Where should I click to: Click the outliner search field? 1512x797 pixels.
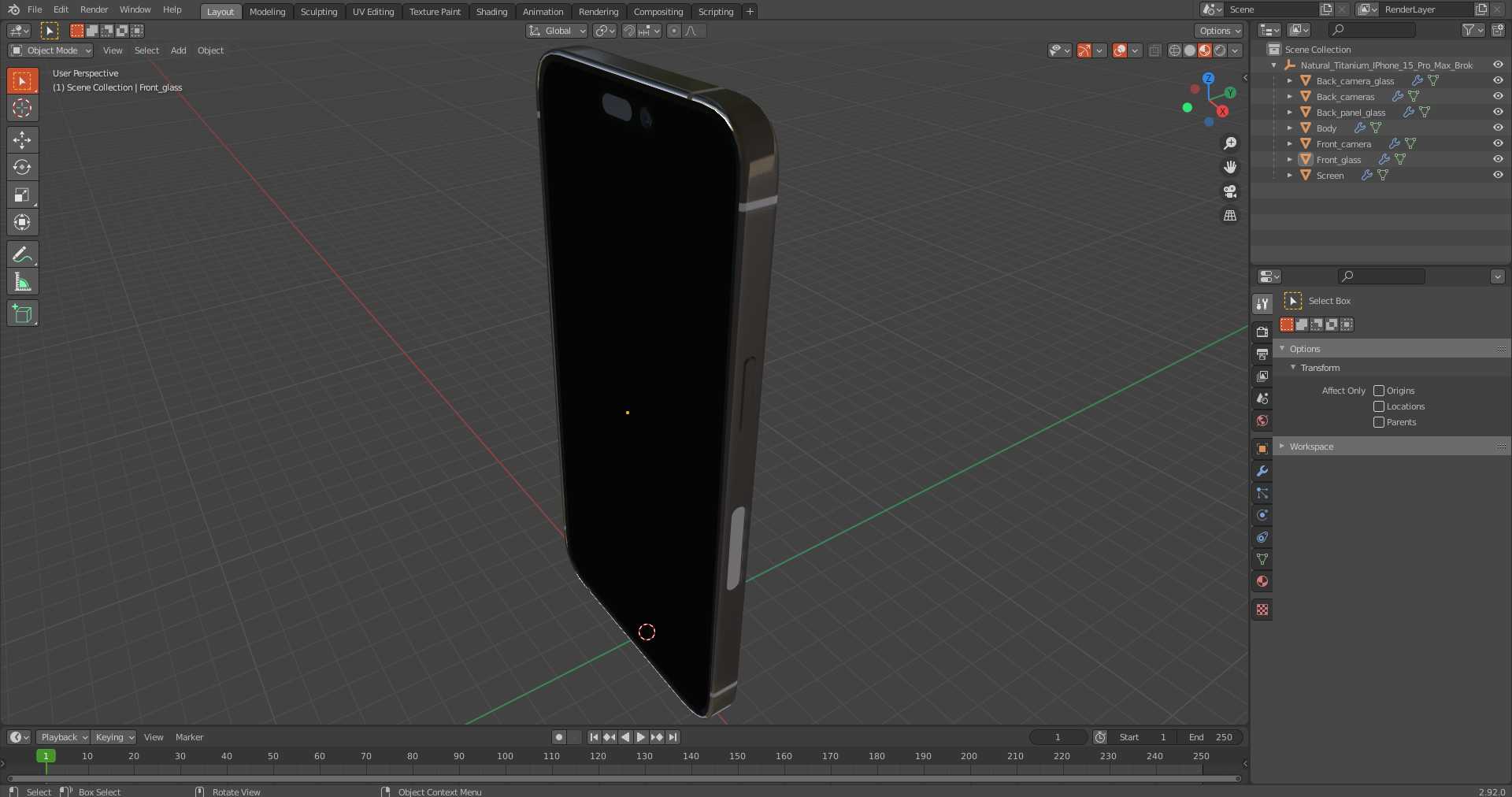tap(1372, 30)
